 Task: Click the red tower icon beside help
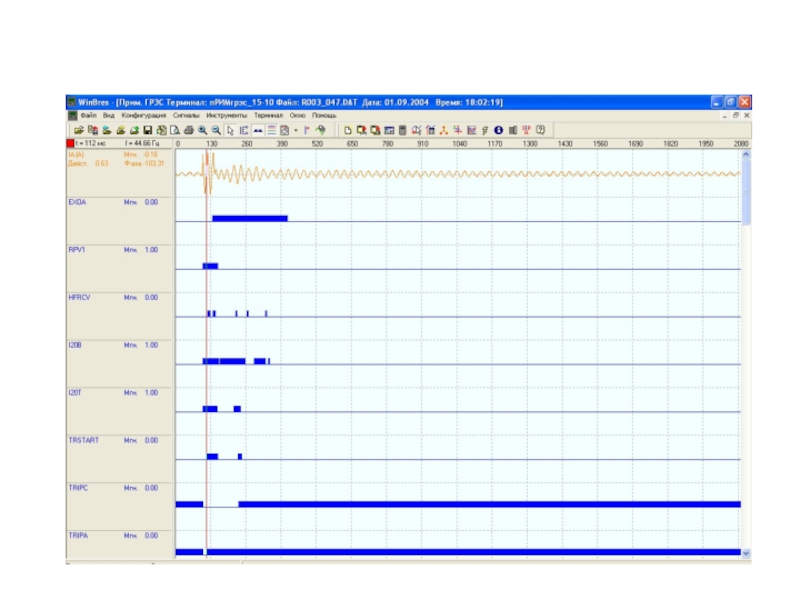tap(526, 131)
